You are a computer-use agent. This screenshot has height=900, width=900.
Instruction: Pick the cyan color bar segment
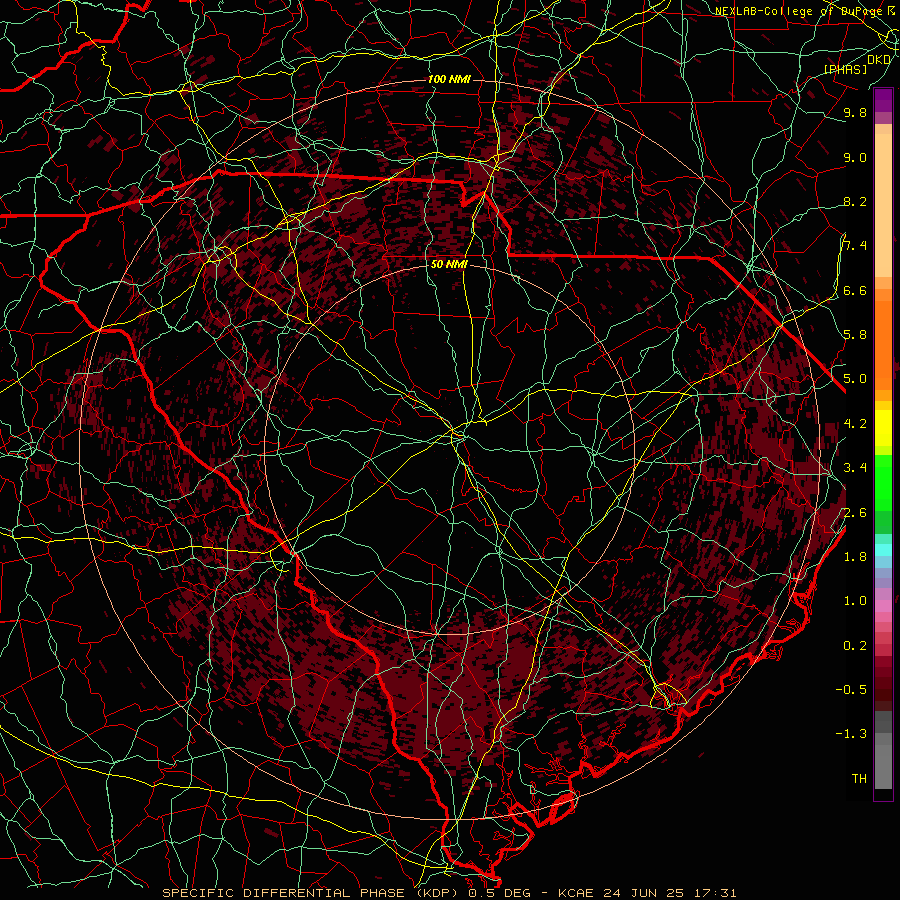[883, 550]
